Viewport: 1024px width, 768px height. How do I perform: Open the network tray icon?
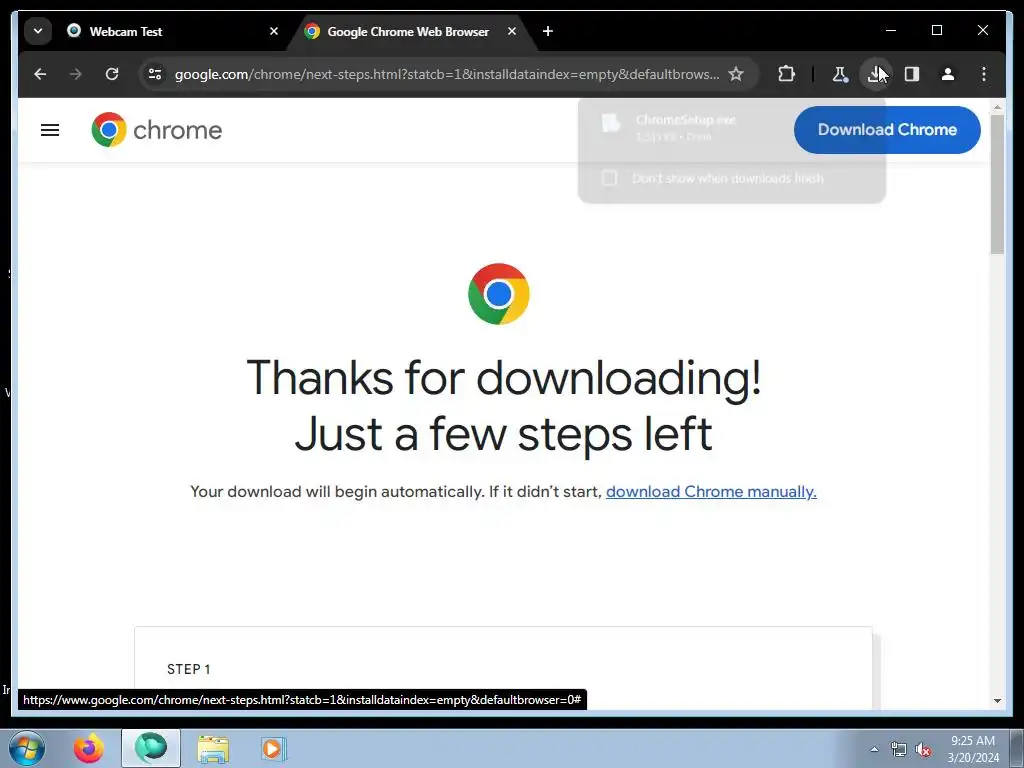pyautogui.click(x=899, y=749)
